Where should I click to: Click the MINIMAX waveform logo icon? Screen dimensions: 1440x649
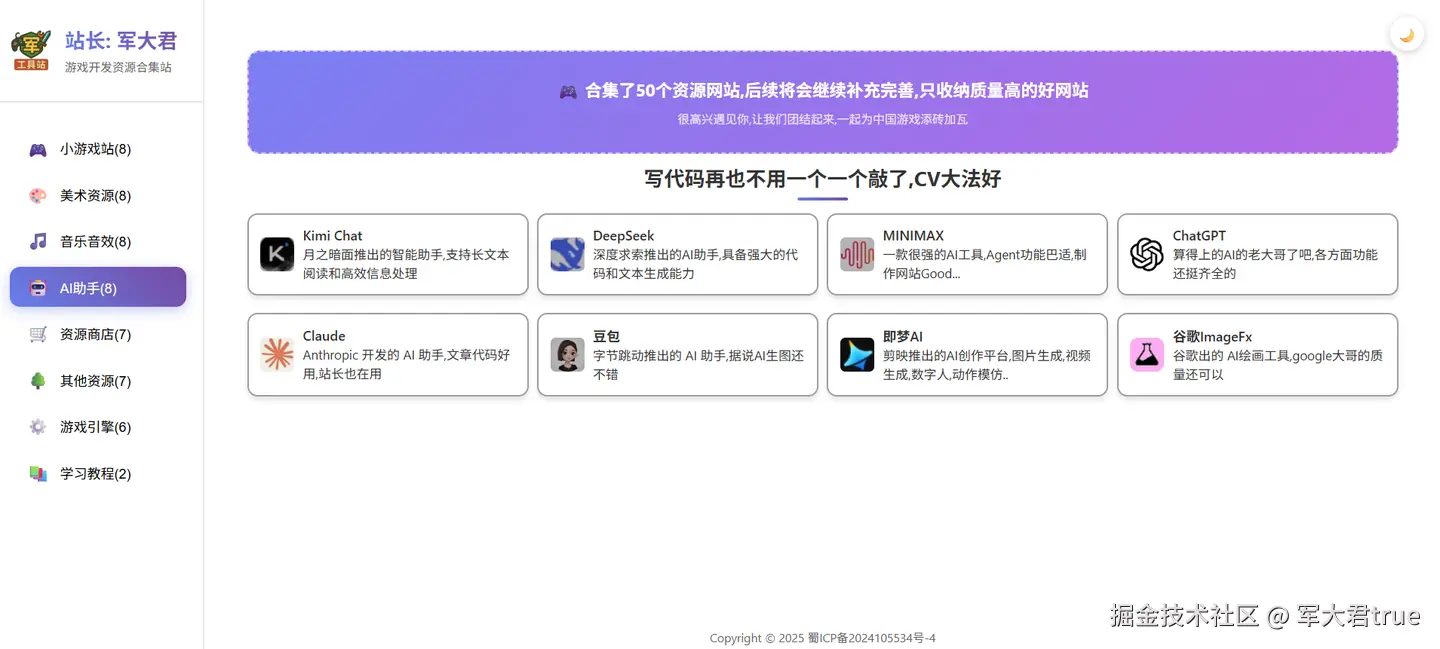[x=857, y=254]
